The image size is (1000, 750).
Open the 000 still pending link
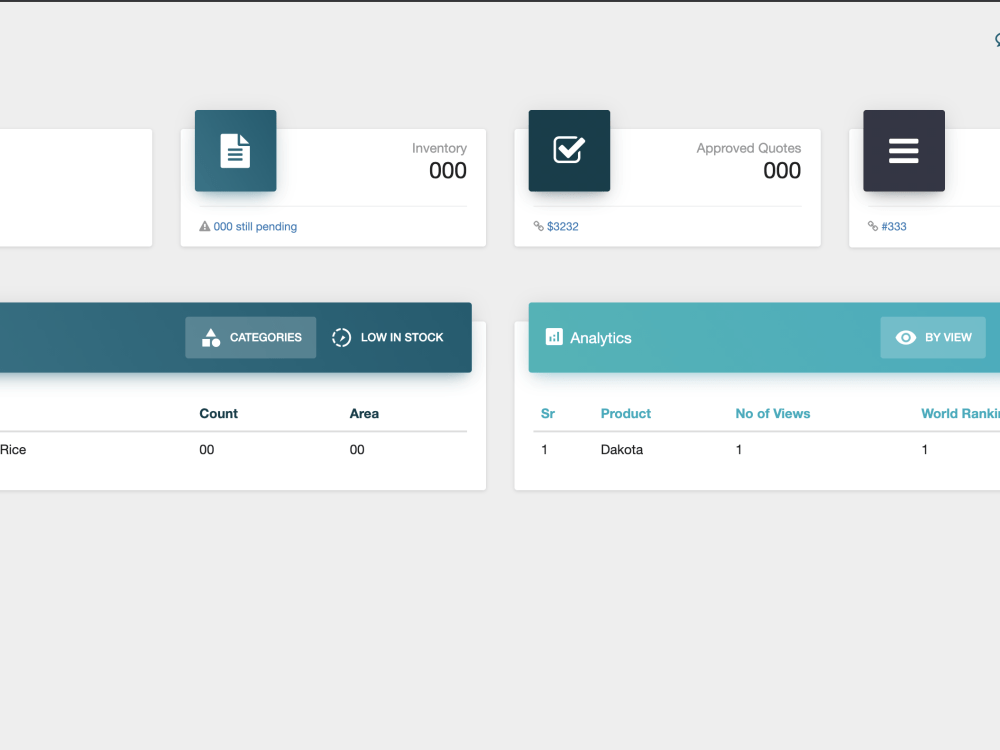click(255, 226)
